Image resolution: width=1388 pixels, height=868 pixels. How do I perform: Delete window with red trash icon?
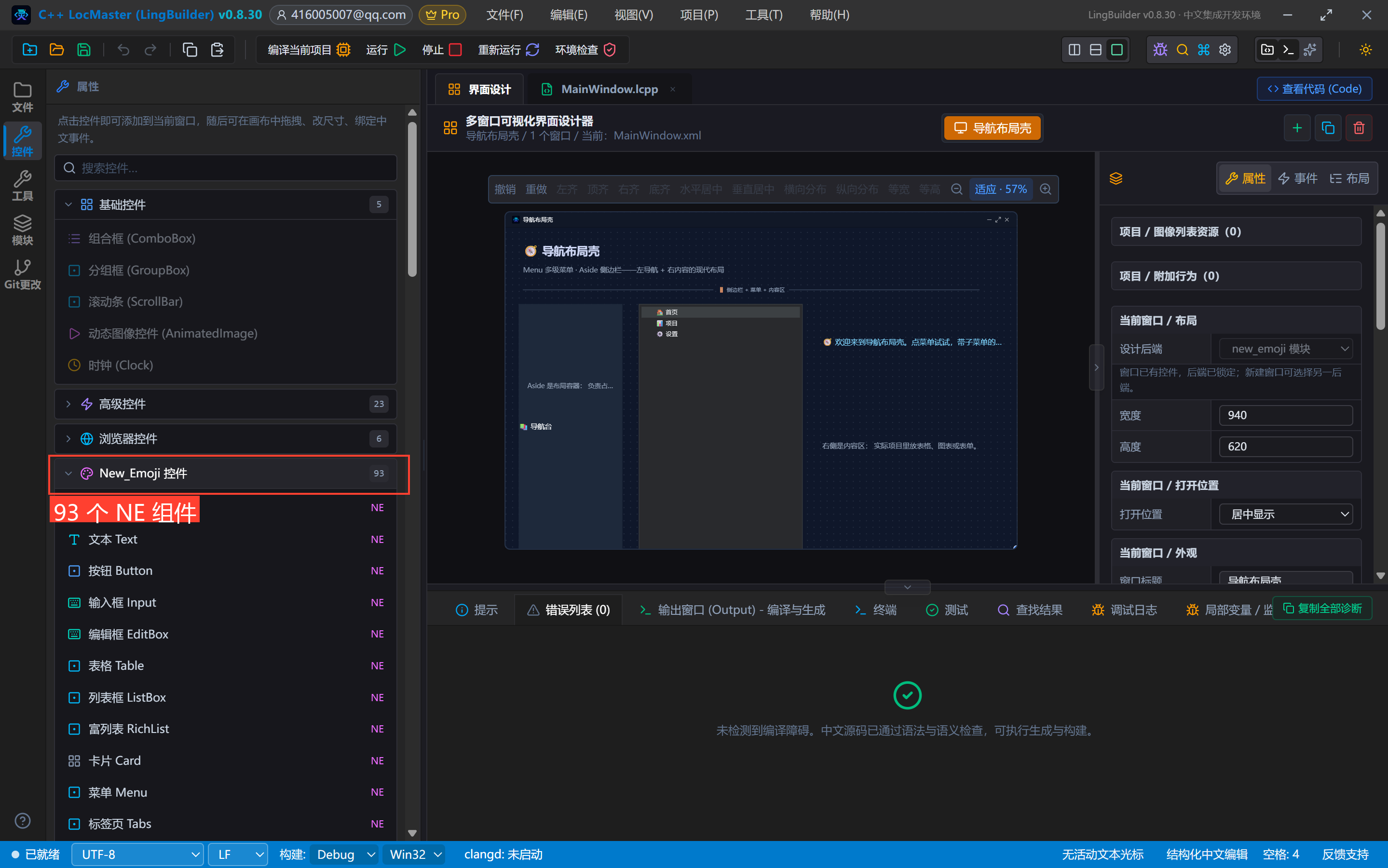pyautogui.click(x=1358, y=128)
